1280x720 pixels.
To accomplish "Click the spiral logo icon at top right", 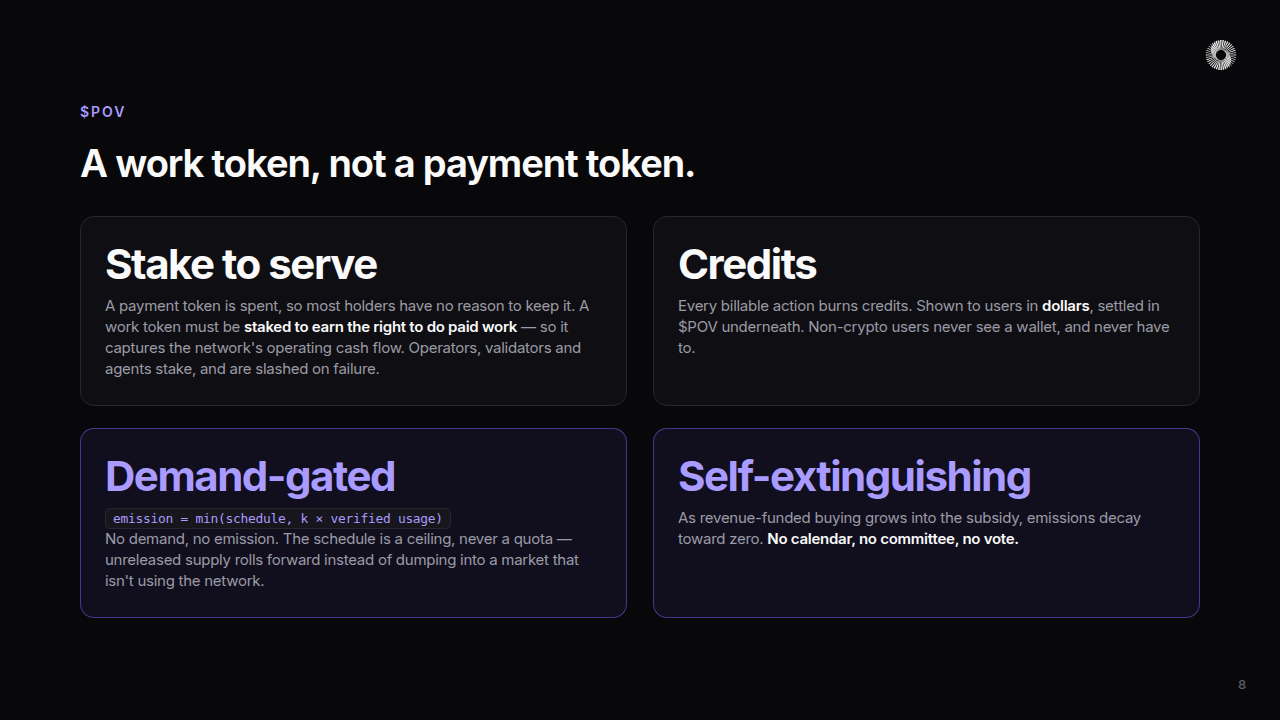I will click(x=1220, y=55).
